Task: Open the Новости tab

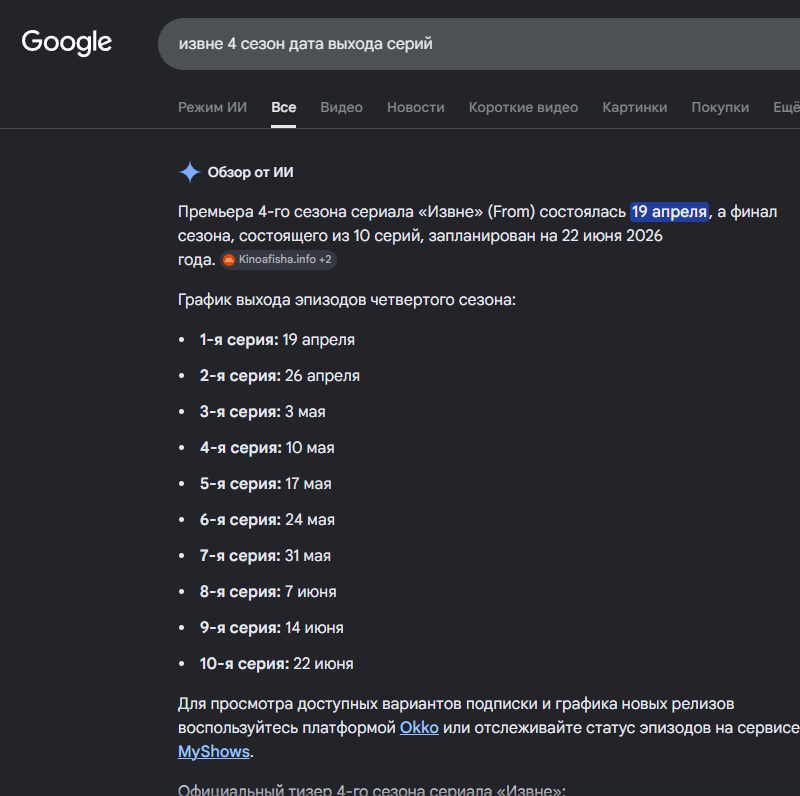Action: click(x=416, y=107)
